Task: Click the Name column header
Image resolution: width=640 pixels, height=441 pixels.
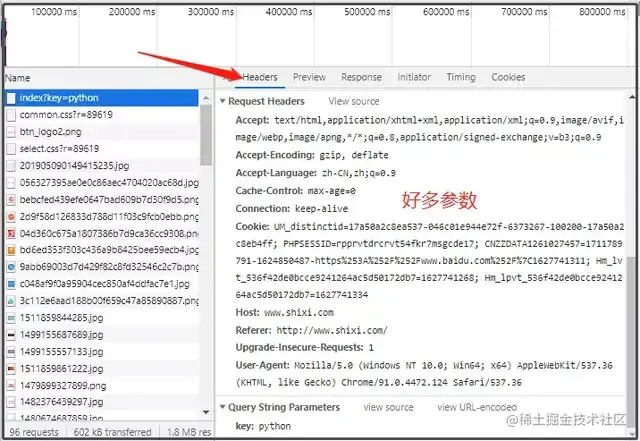Action: point(18,78)
